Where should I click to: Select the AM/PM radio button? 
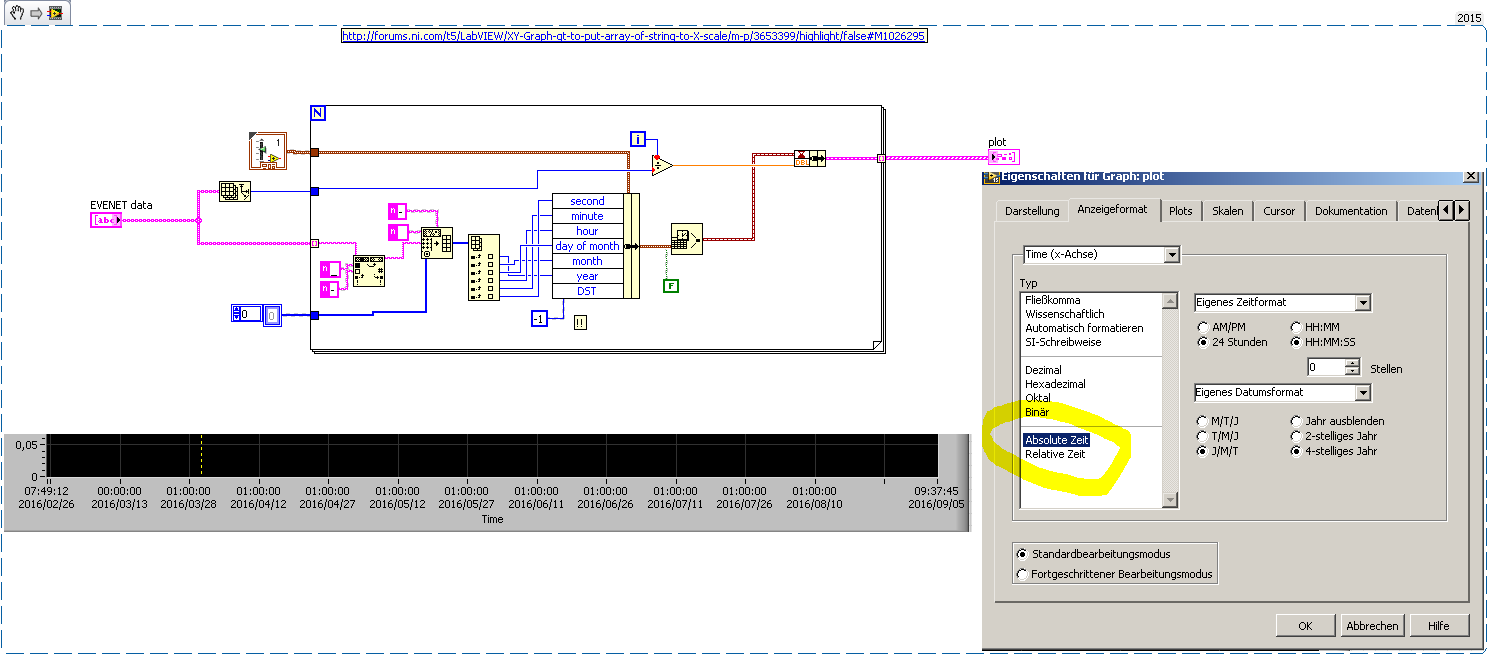[1203, 327]
